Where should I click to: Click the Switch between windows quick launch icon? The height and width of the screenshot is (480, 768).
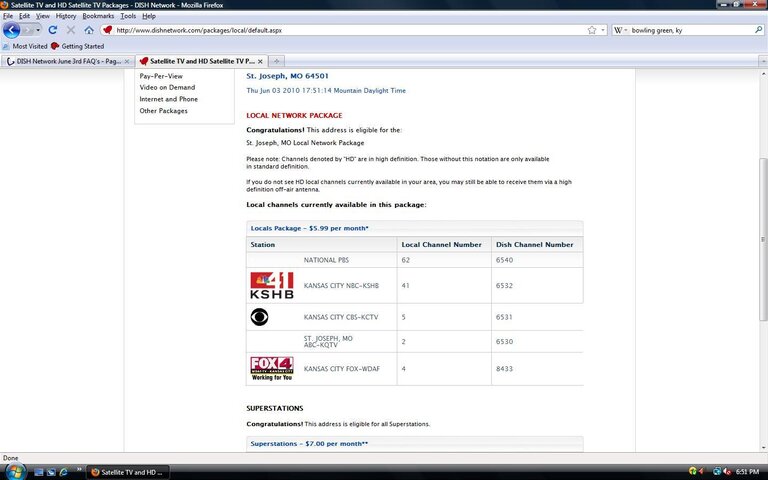pos(51,472)
